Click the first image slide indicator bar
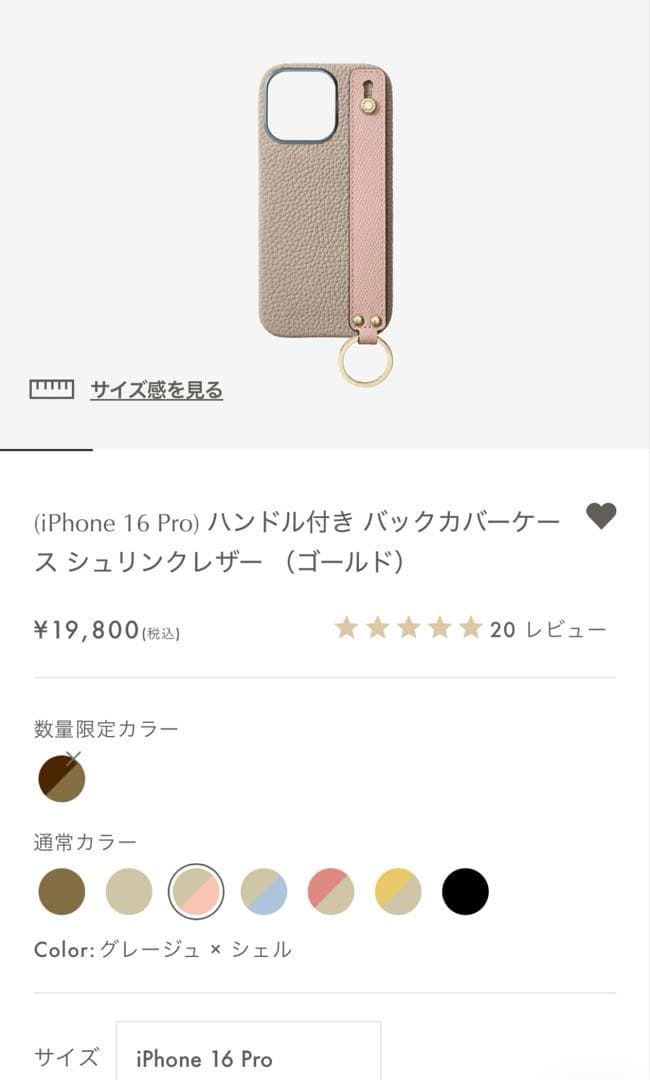The width and height of the screenshot is (650, 1080). 46,450
